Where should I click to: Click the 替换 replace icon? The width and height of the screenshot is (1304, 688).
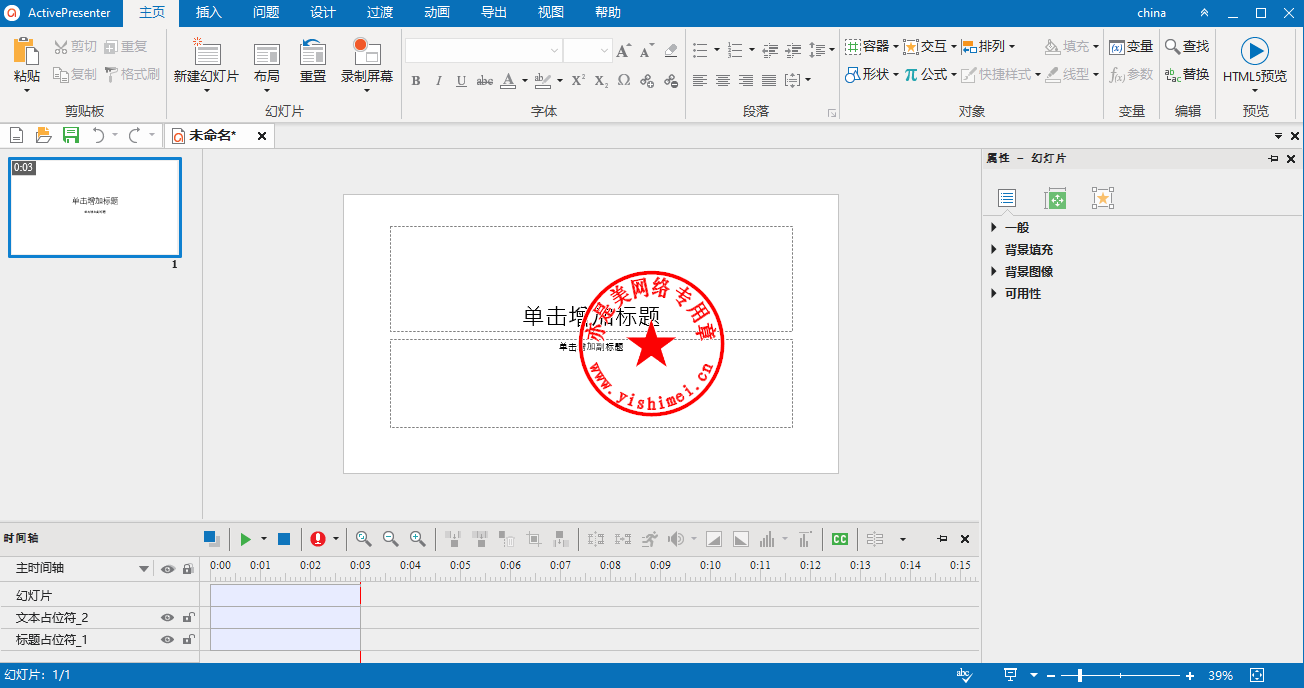point(1173,74)
